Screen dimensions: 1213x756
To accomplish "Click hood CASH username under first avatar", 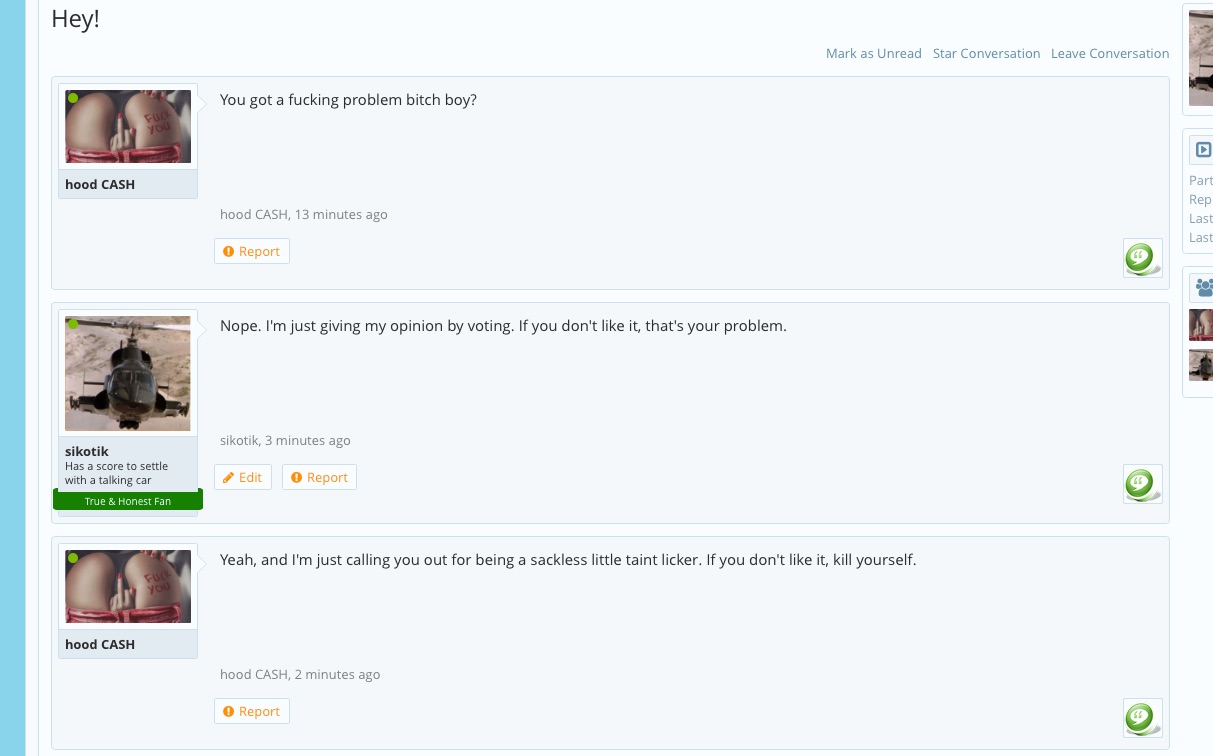I will point(100,184).
